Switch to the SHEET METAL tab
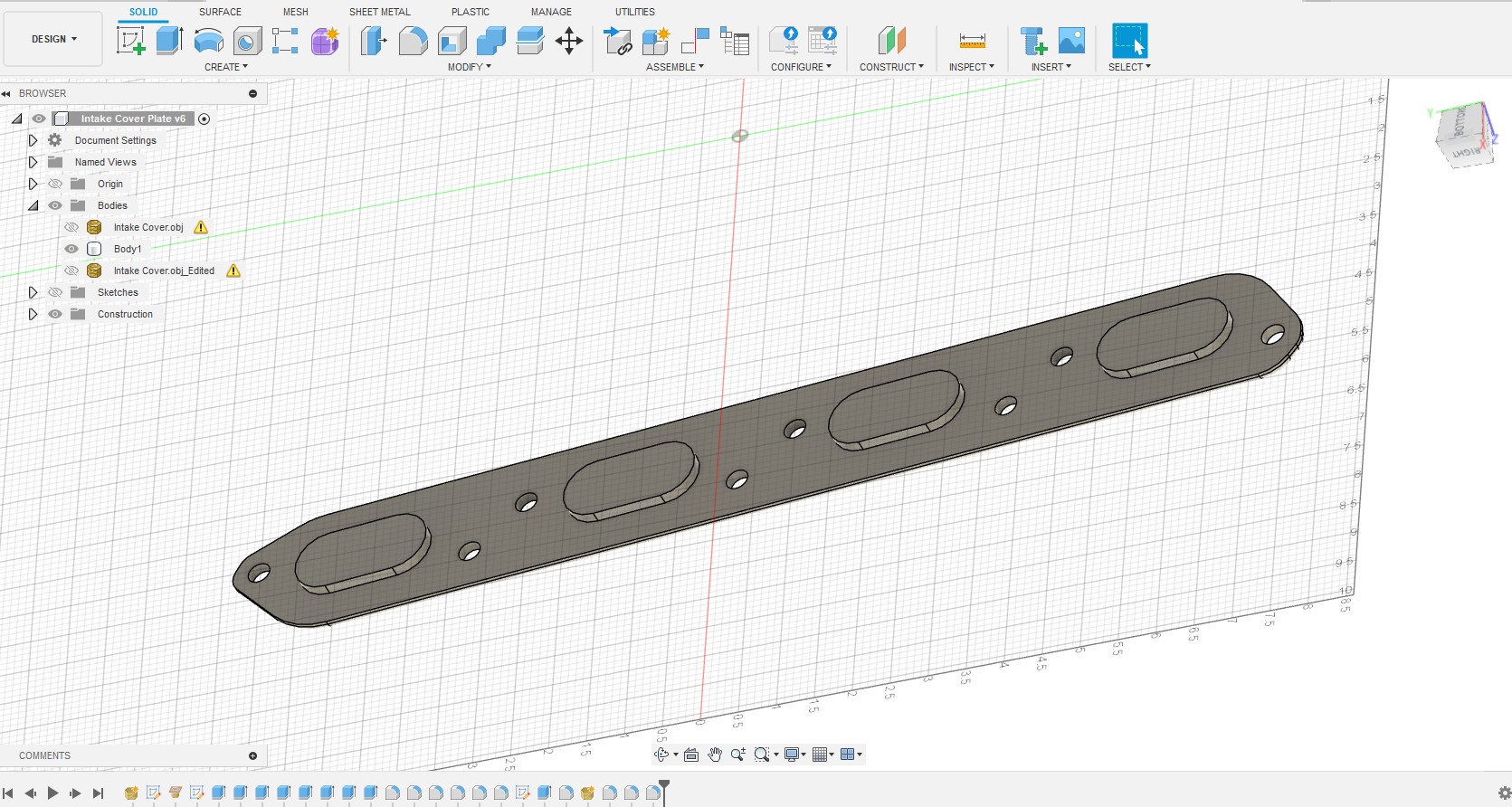Viewport: 1512px width, 807px height. click(379, 12)
